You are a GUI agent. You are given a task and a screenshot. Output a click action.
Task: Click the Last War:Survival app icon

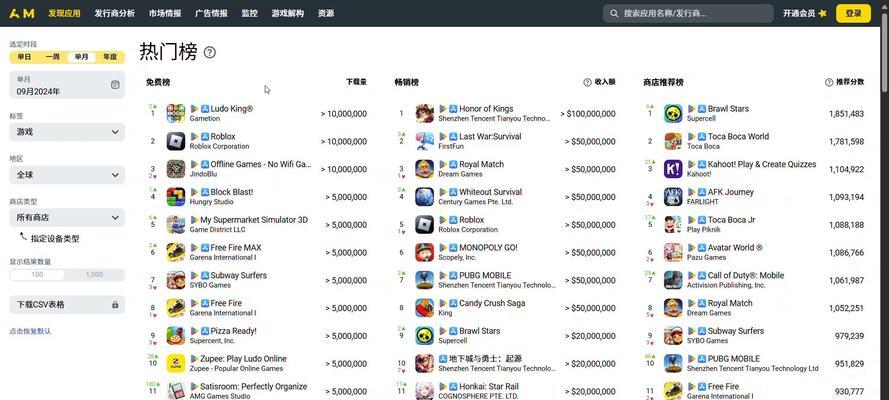pos(425,141)
